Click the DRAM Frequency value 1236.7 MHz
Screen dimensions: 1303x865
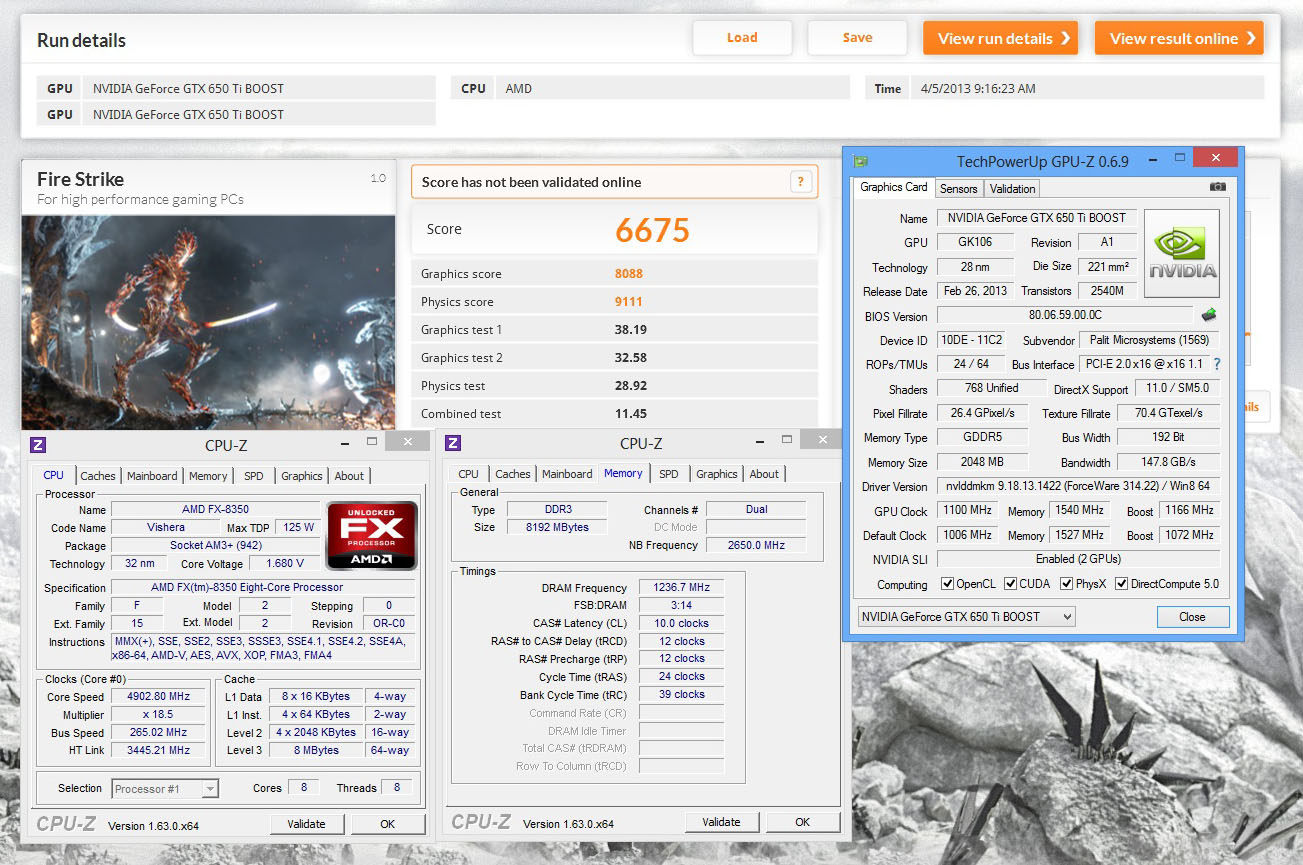(x=681, y=588)
